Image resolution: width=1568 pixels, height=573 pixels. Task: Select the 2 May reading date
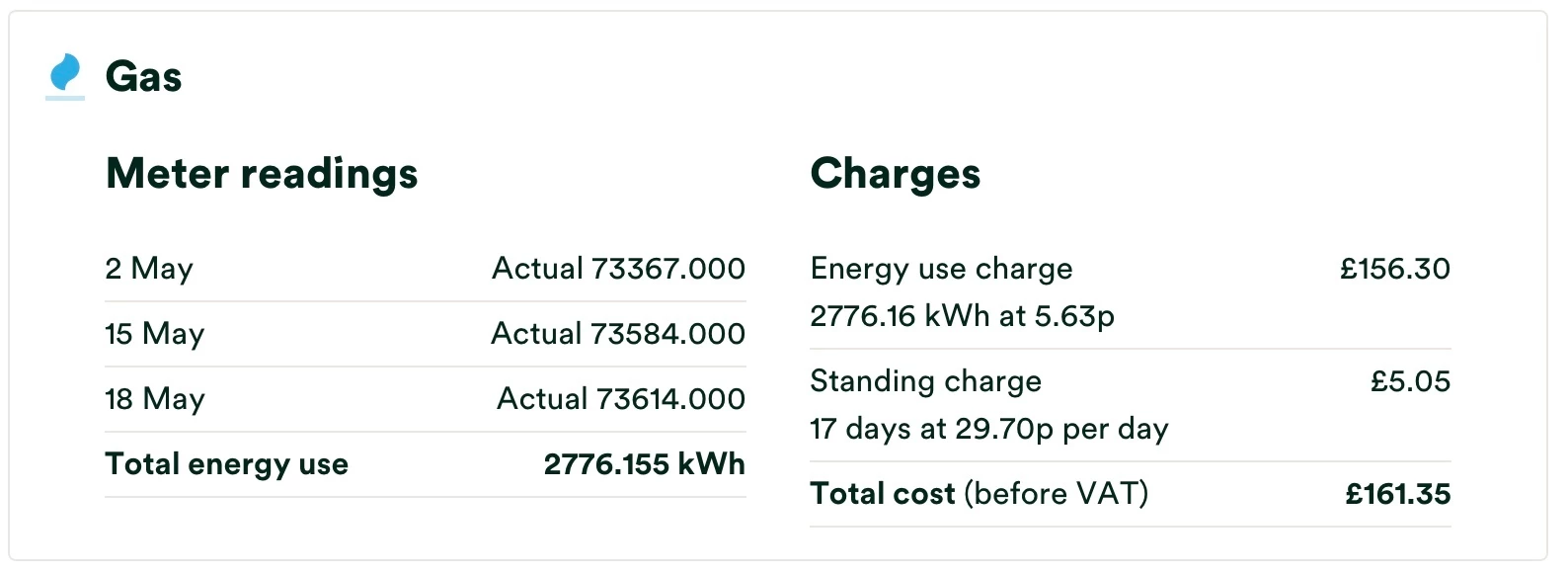pyautogui.click(x=149, y=269)
